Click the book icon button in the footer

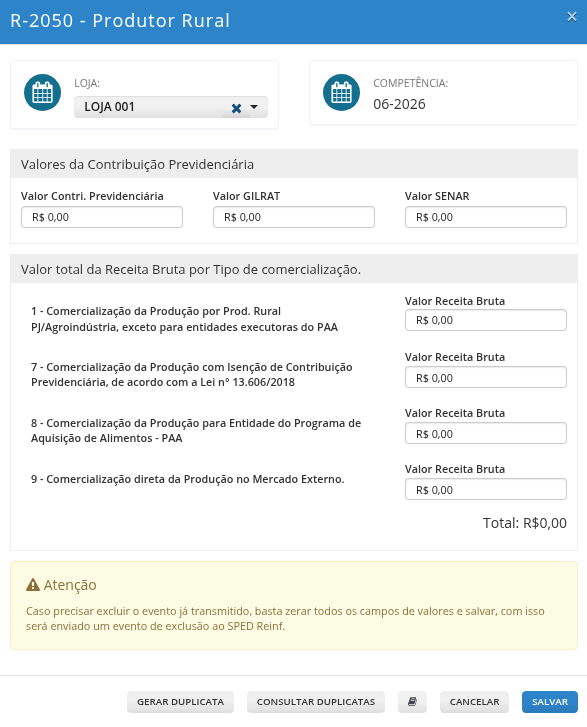coord(412,701)
